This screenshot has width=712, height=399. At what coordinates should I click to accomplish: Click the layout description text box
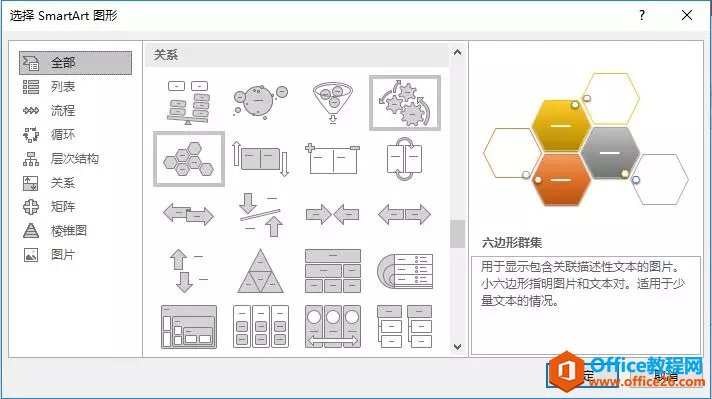tap(586, 305)
